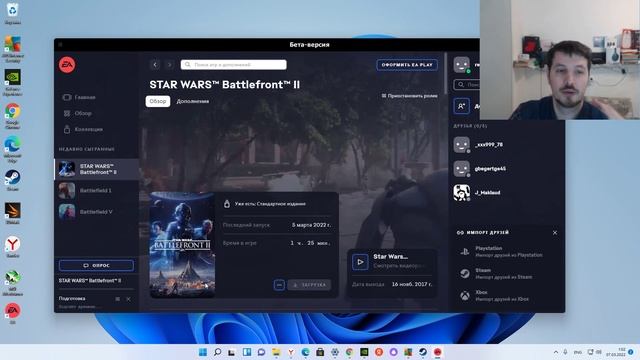This screenshot has width=640, height=360.
Task: Open the NVIDIA GeForce Experience desktop icon
Action: click(x=13, y=82)
